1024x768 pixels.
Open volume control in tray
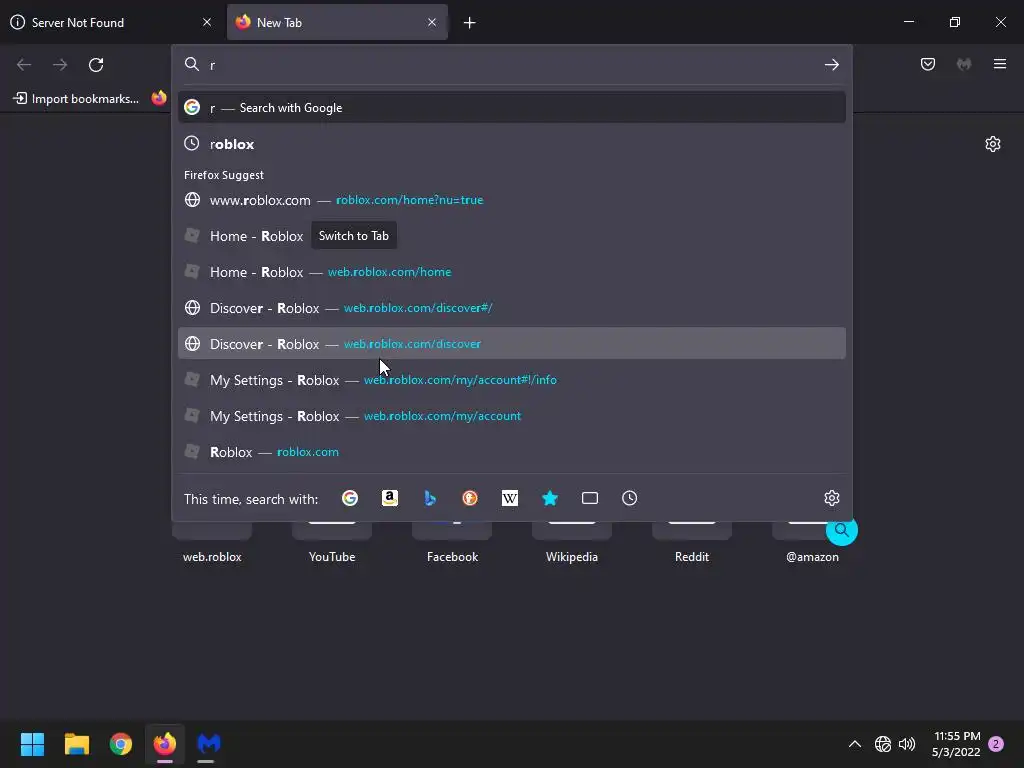point(907,744)
